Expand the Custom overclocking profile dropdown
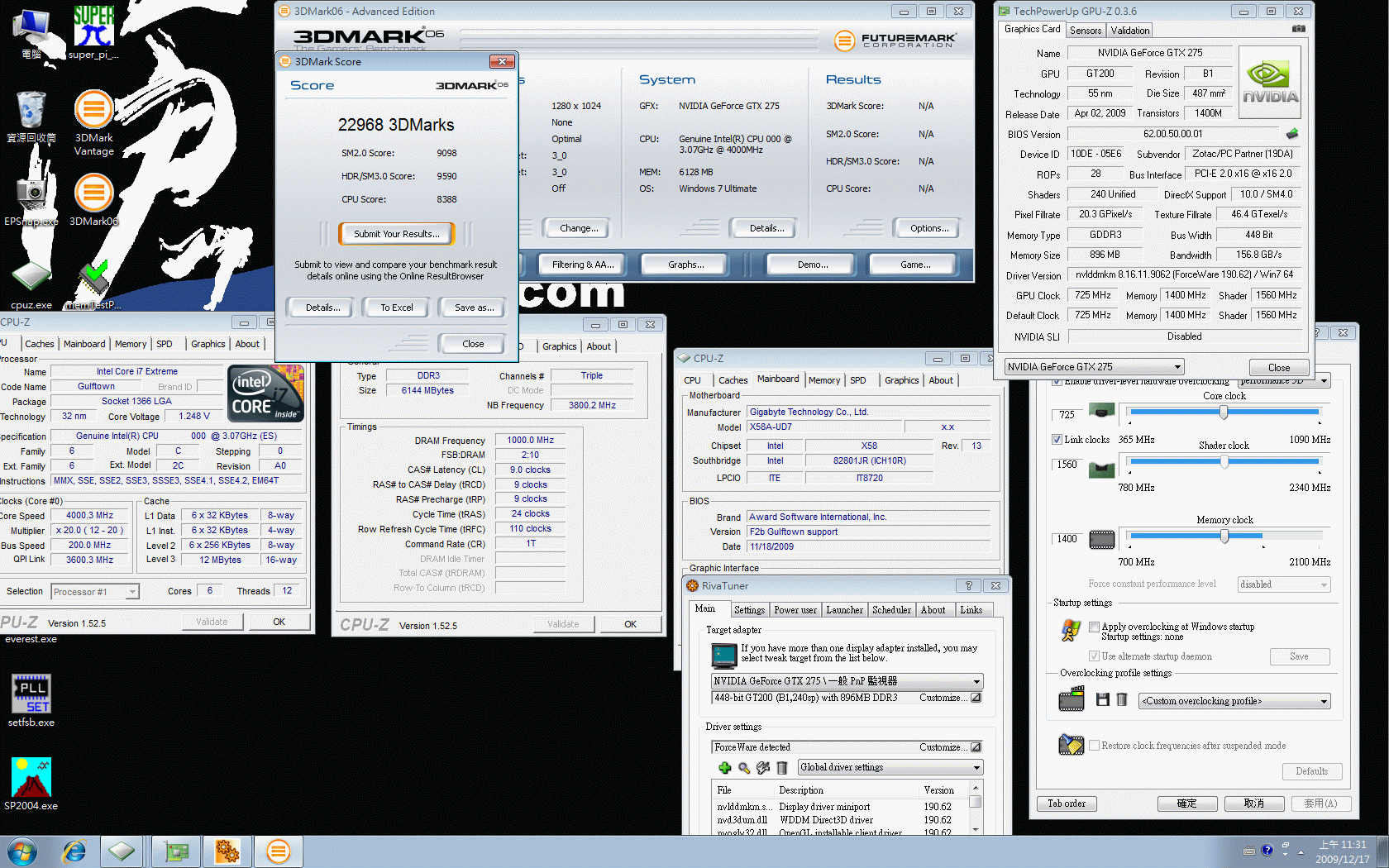 pyautogui.click(x=1234, y=701)
